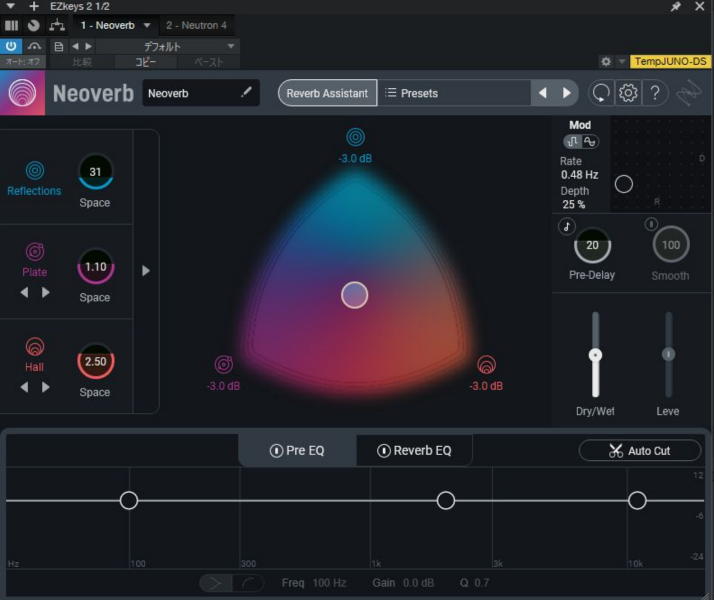Toggle the Smooth power button
714x600 pixels.
point(652,224)
